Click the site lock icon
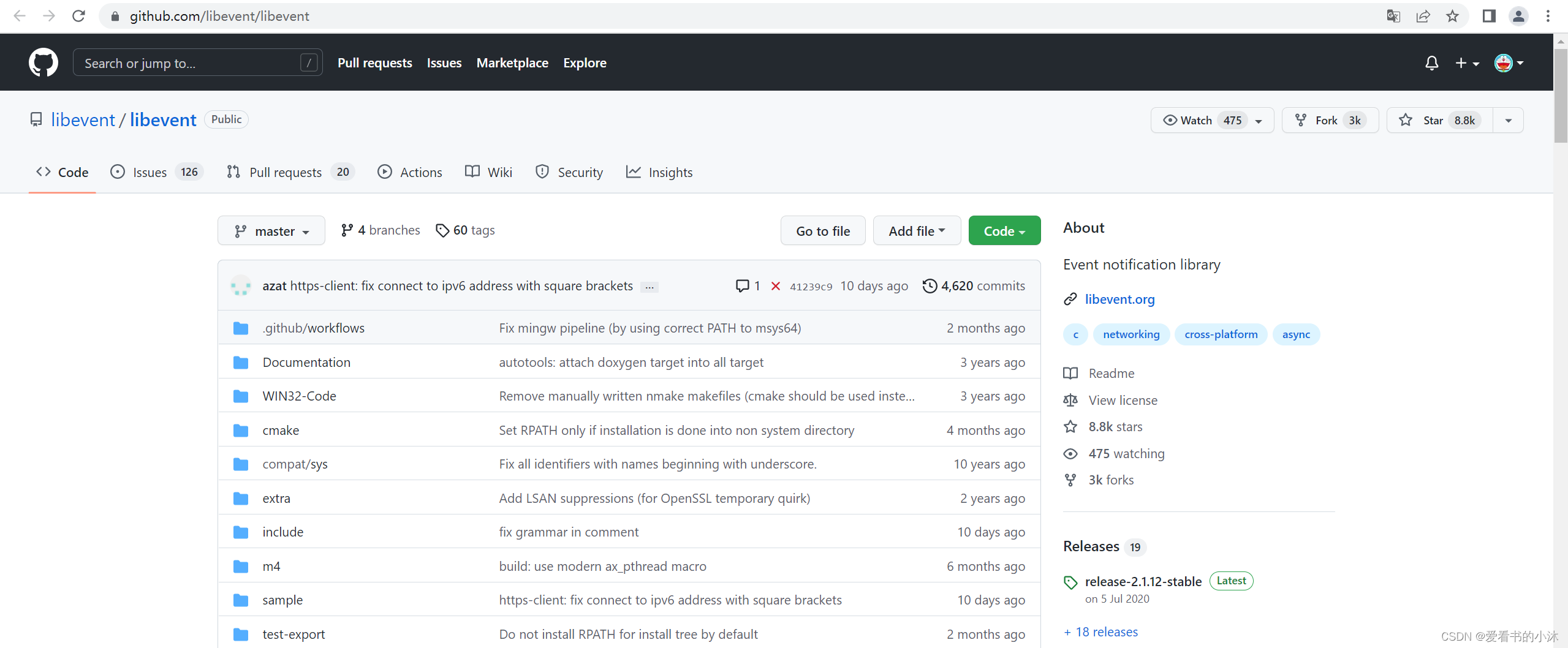Image resolution: width=1568 pixels, height=648 pixels. [x=115, y=17]
